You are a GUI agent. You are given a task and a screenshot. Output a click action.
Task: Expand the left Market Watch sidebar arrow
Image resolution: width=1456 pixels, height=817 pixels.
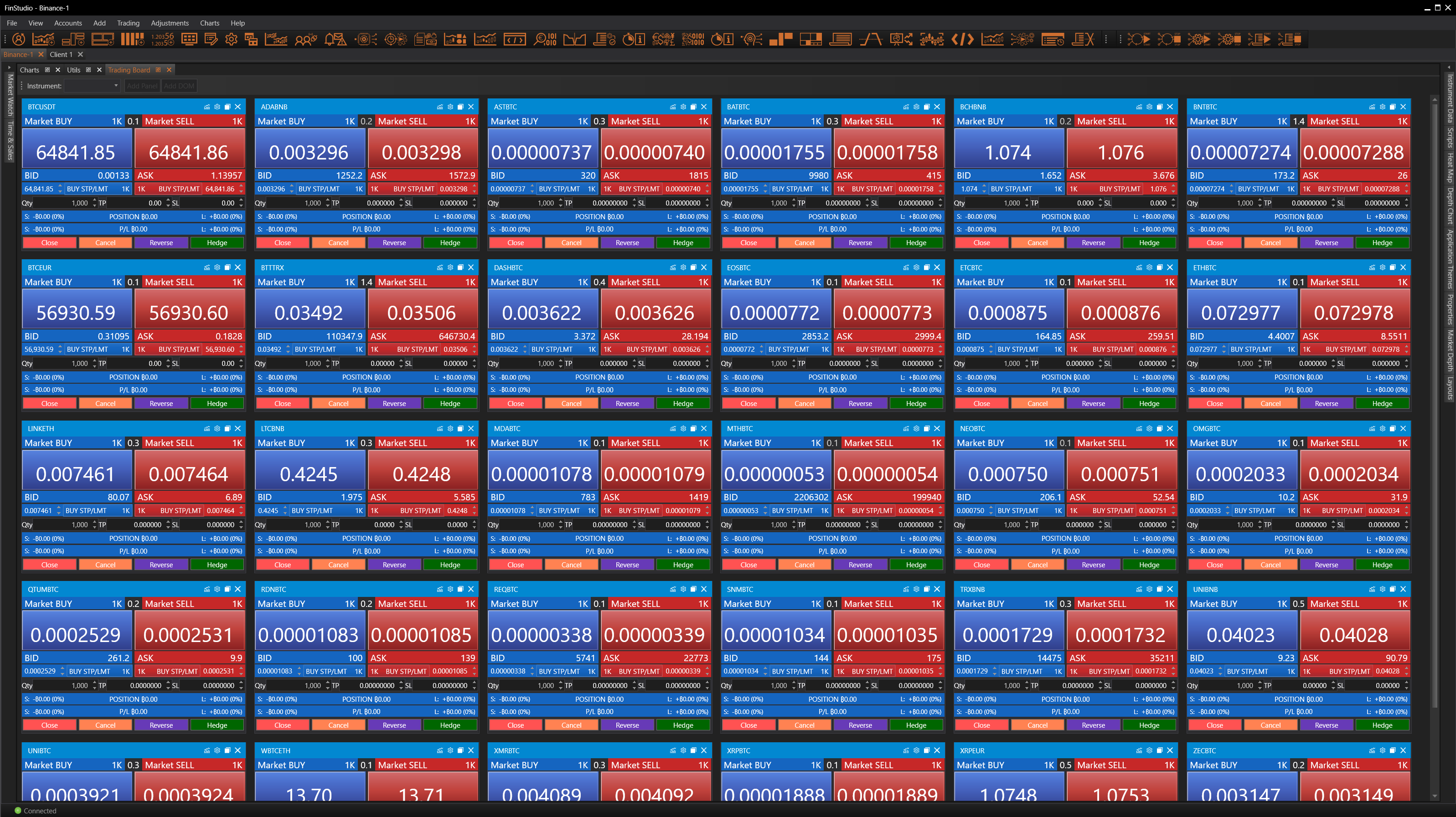click(10, 67)
